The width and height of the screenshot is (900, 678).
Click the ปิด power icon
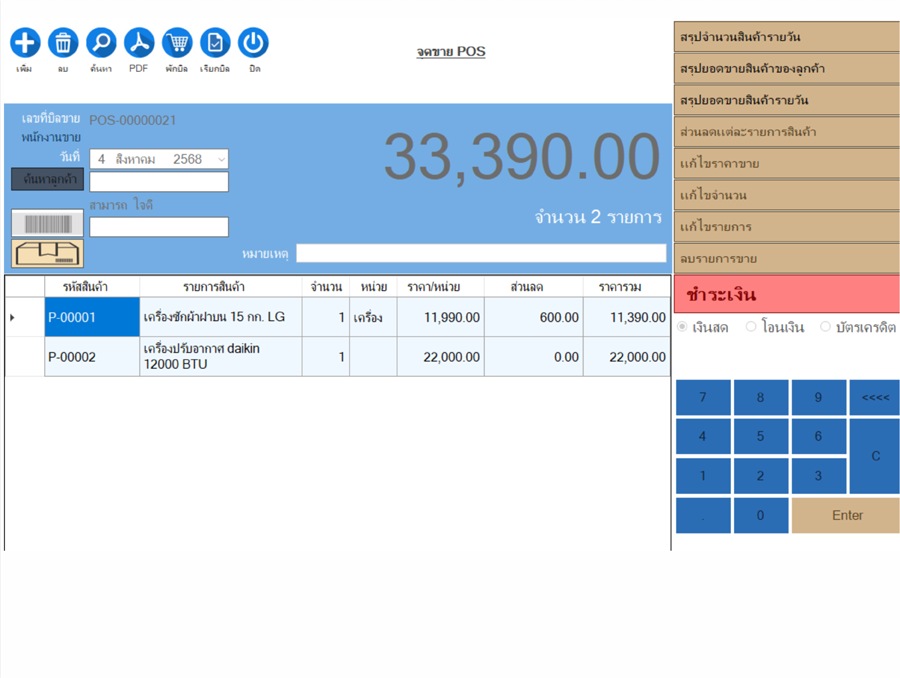(x=253, y=43)
